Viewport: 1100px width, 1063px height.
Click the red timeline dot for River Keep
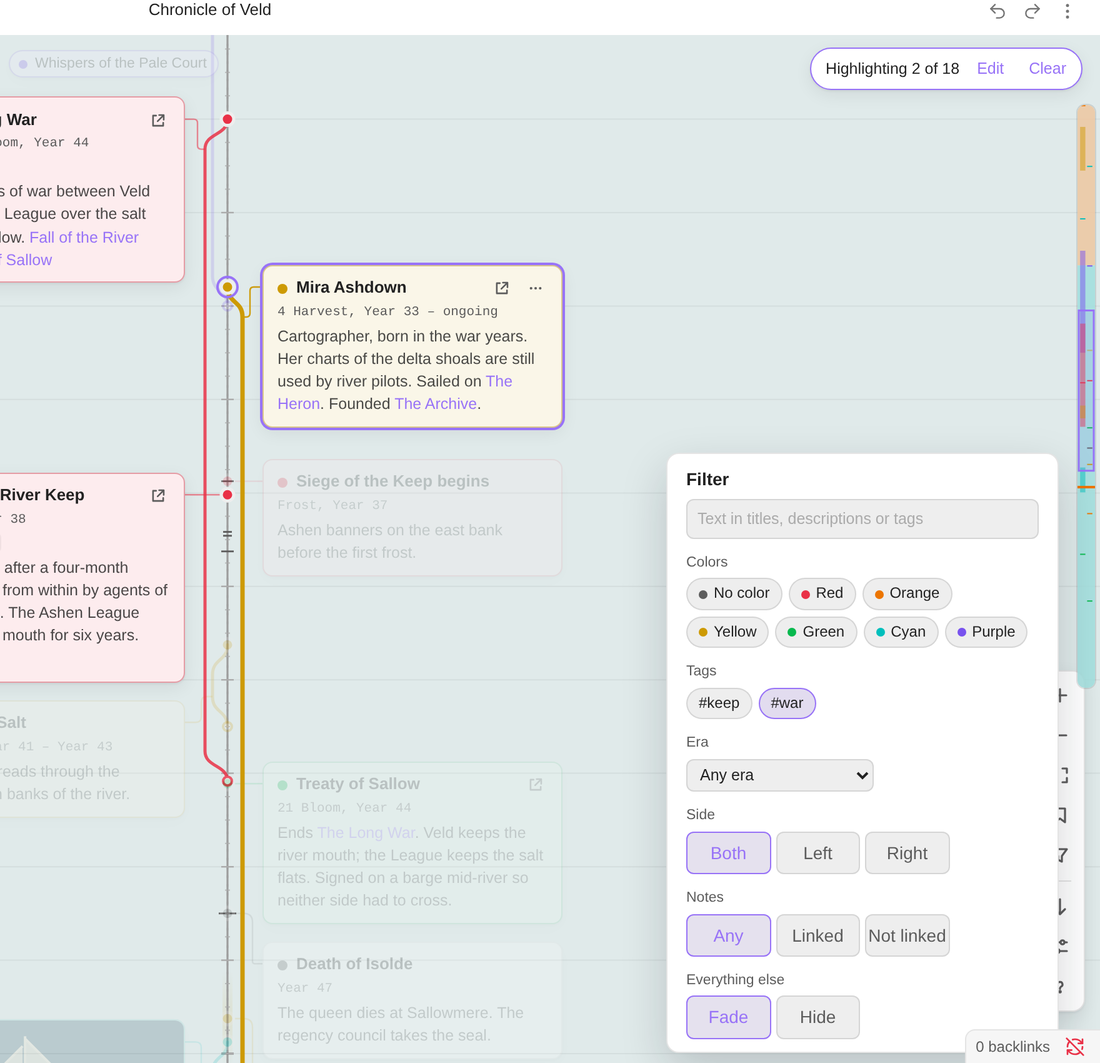tap(227, 495)
